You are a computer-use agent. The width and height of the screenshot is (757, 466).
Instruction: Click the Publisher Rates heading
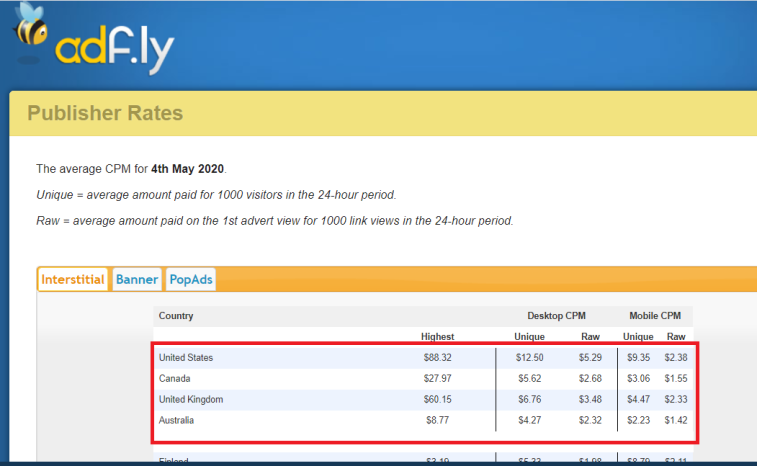click(x=105, y=113)
